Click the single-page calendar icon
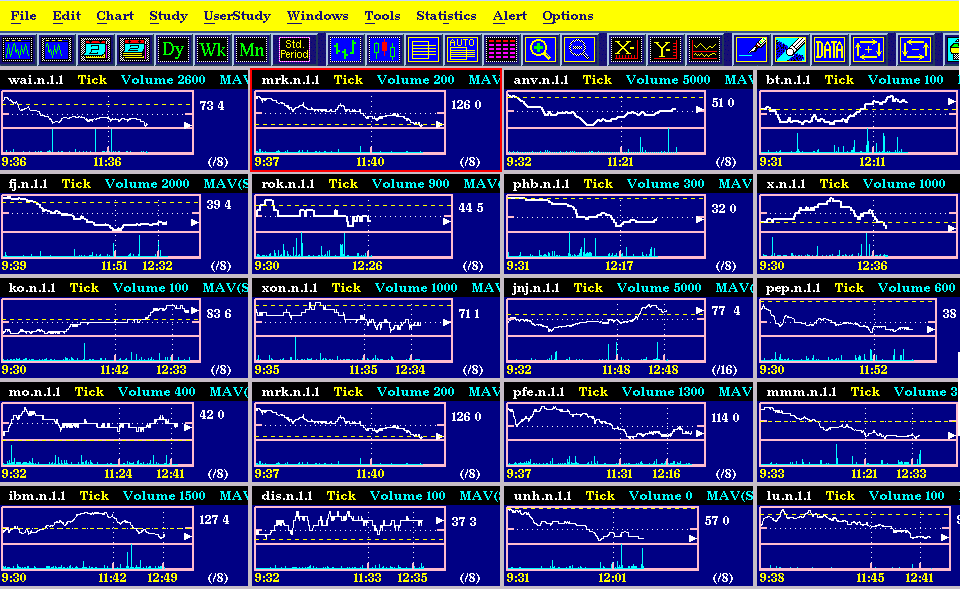 95,50
